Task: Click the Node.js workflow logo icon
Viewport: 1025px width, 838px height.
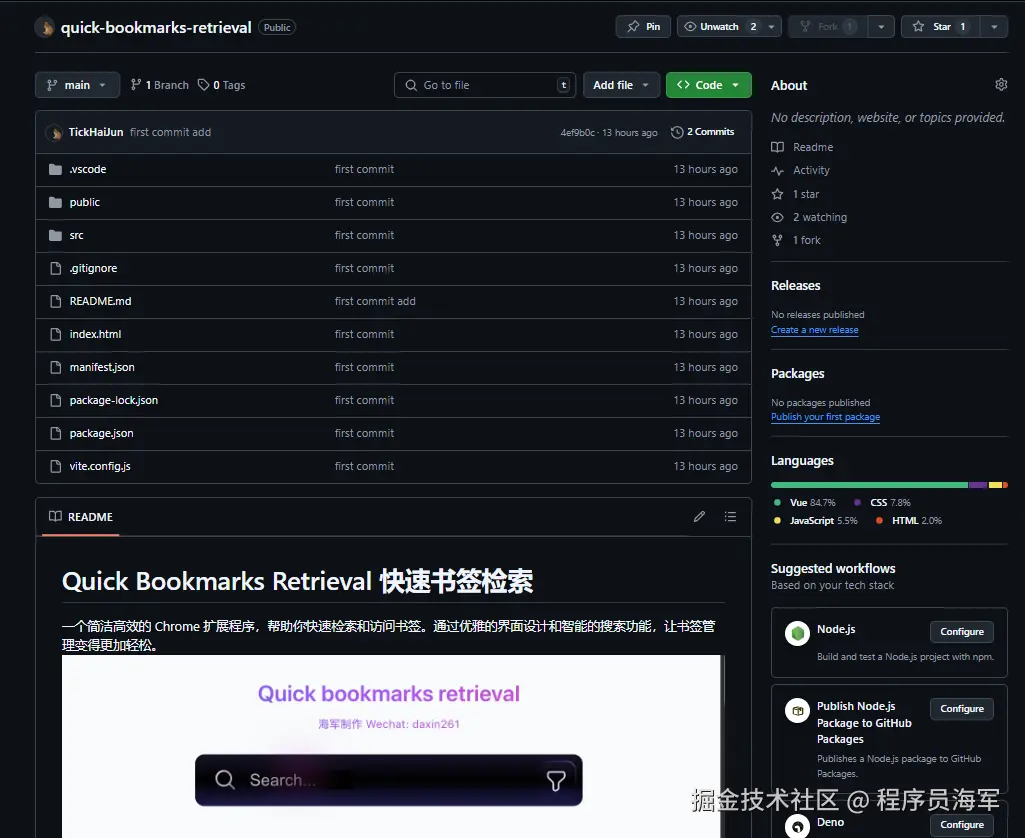Action: pyautogui.click(x=796, y=632)
